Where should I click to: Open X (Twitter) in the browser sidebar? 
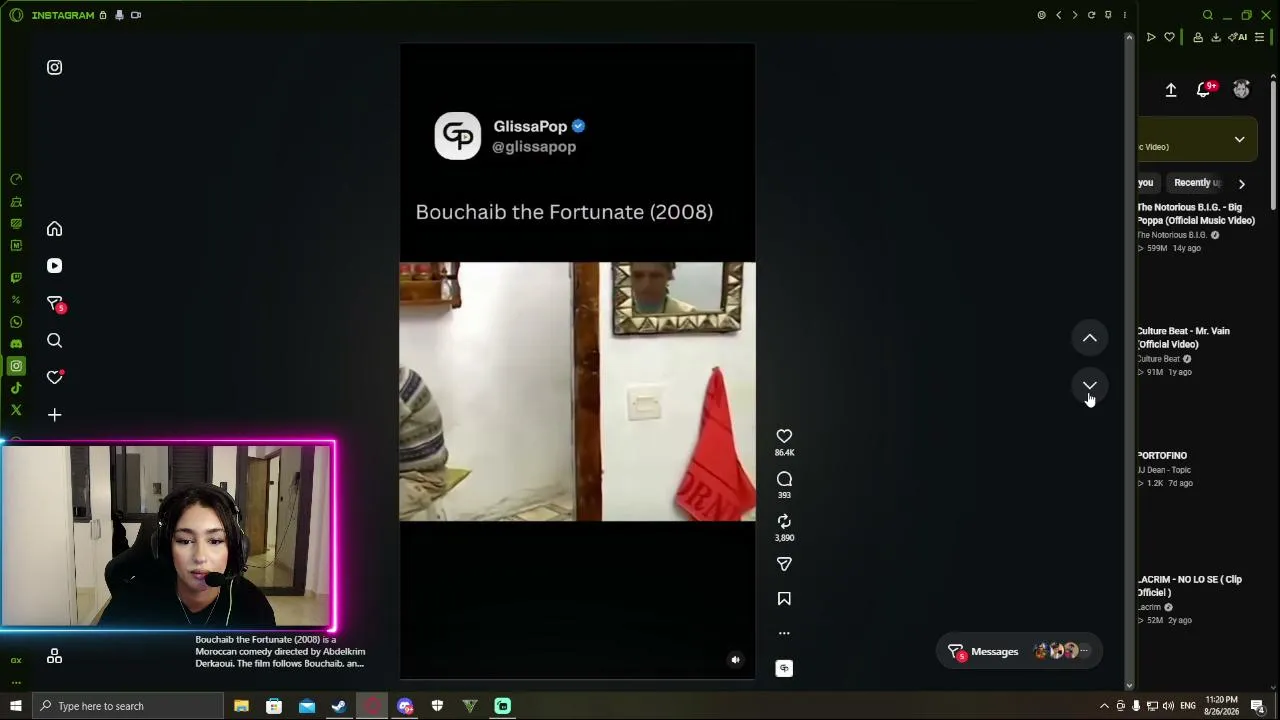[16, 410]
